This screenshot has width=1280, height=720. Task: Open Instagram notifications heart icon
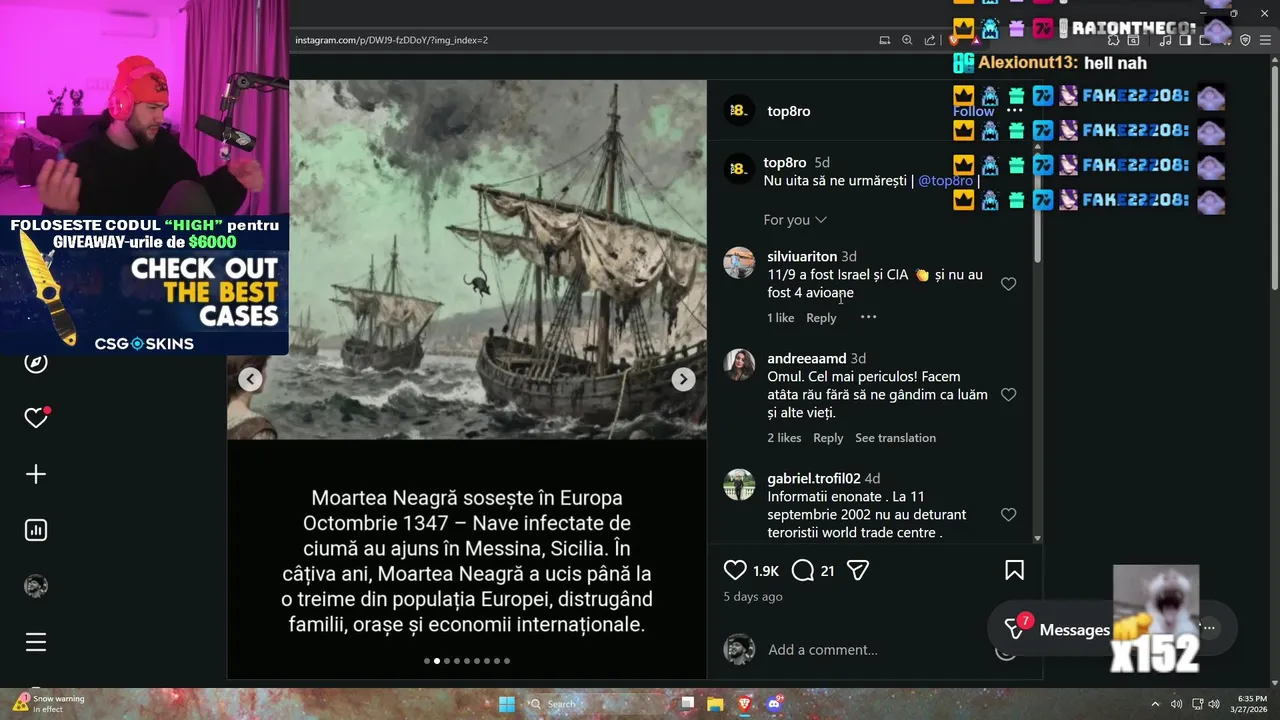click(x=36, y=418)
